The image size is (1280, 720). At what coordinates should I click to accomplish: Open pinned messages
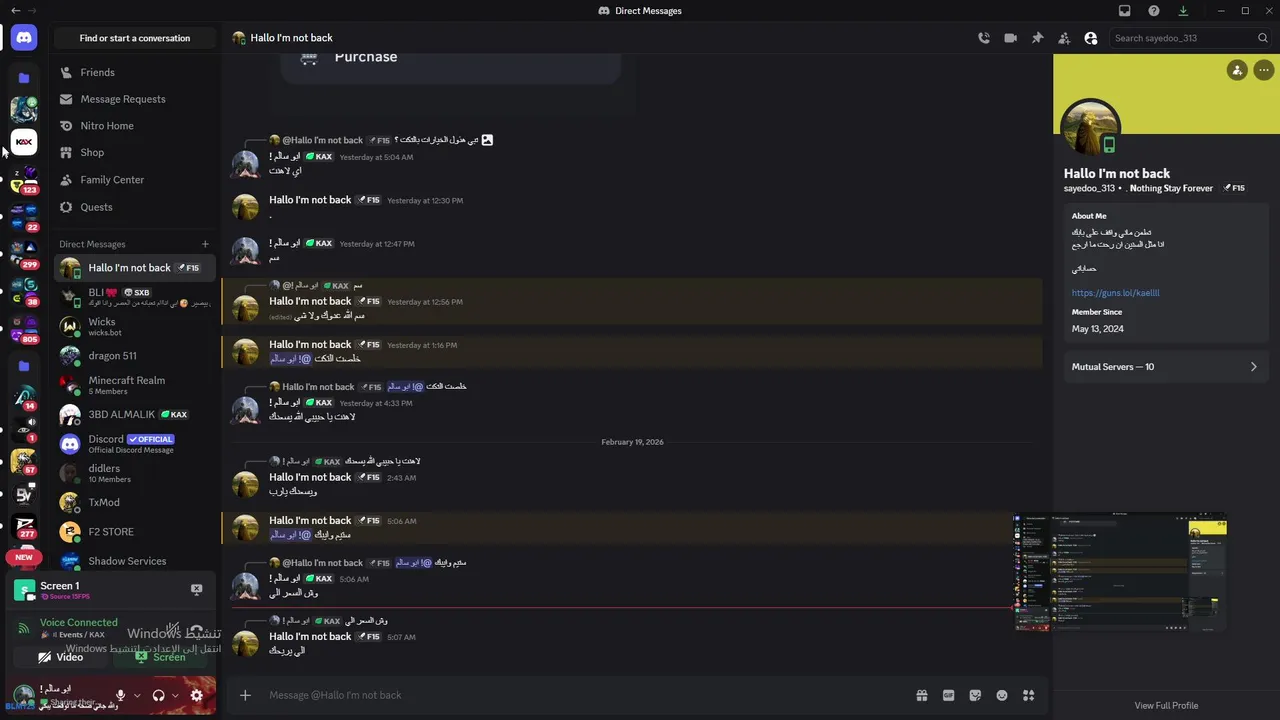pyautogui.click(x=1037, y=38)
